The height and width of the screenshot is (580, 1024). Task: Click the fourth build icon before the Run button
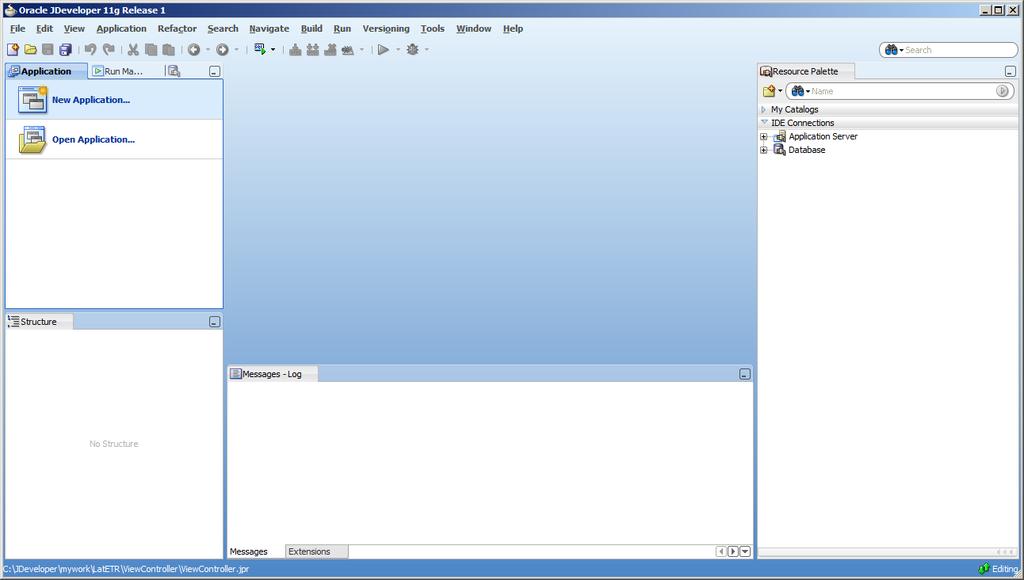pos(348,50)
